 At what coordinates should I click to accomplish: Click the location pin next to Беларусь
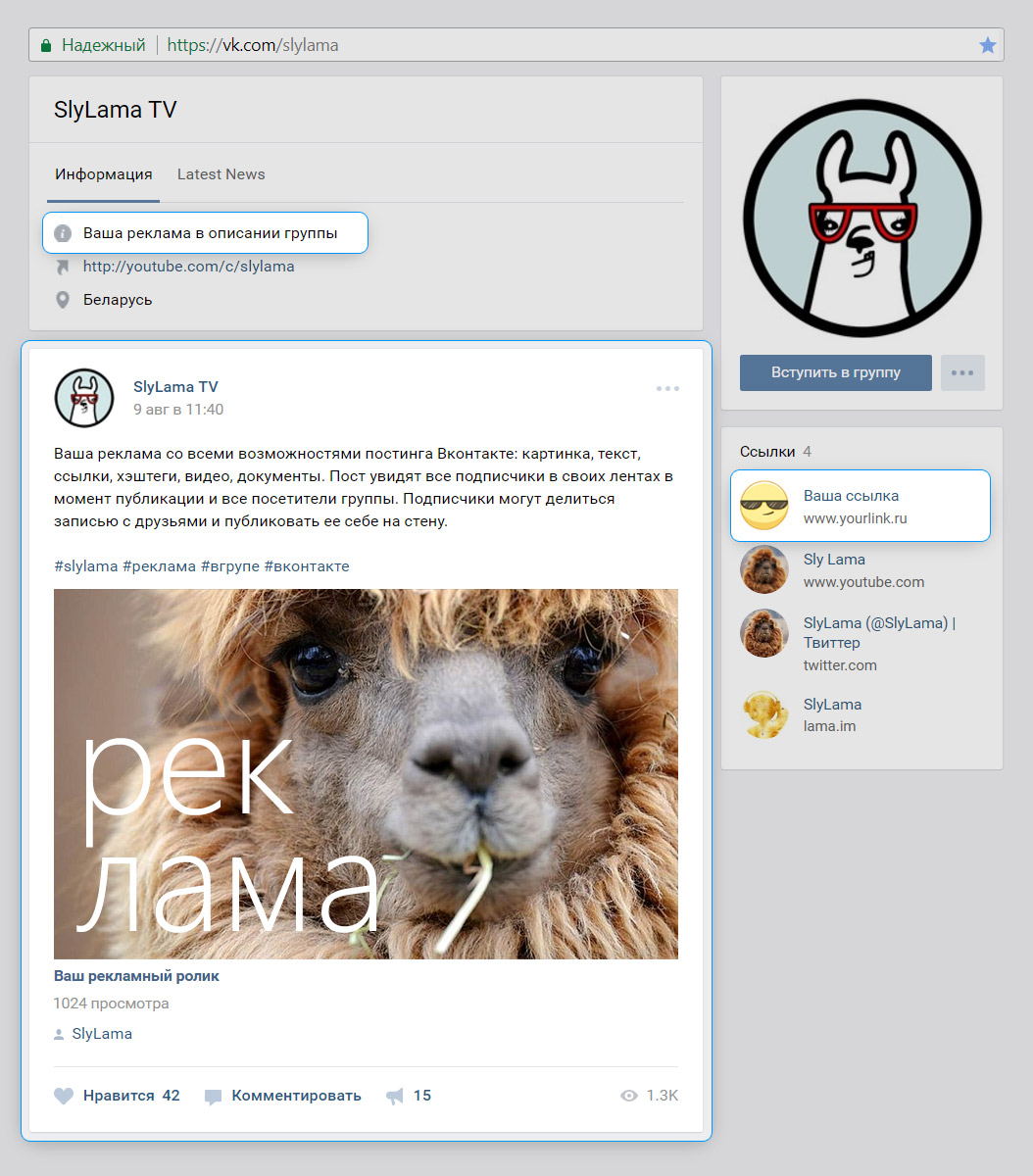63,300
